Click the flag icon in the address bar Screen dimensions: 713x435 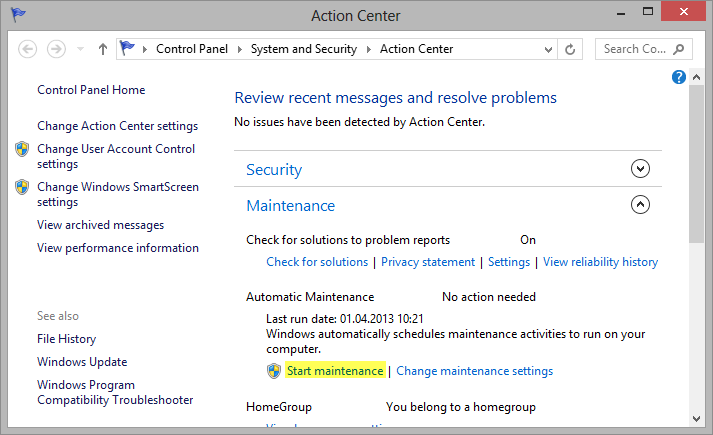(127, 48)
